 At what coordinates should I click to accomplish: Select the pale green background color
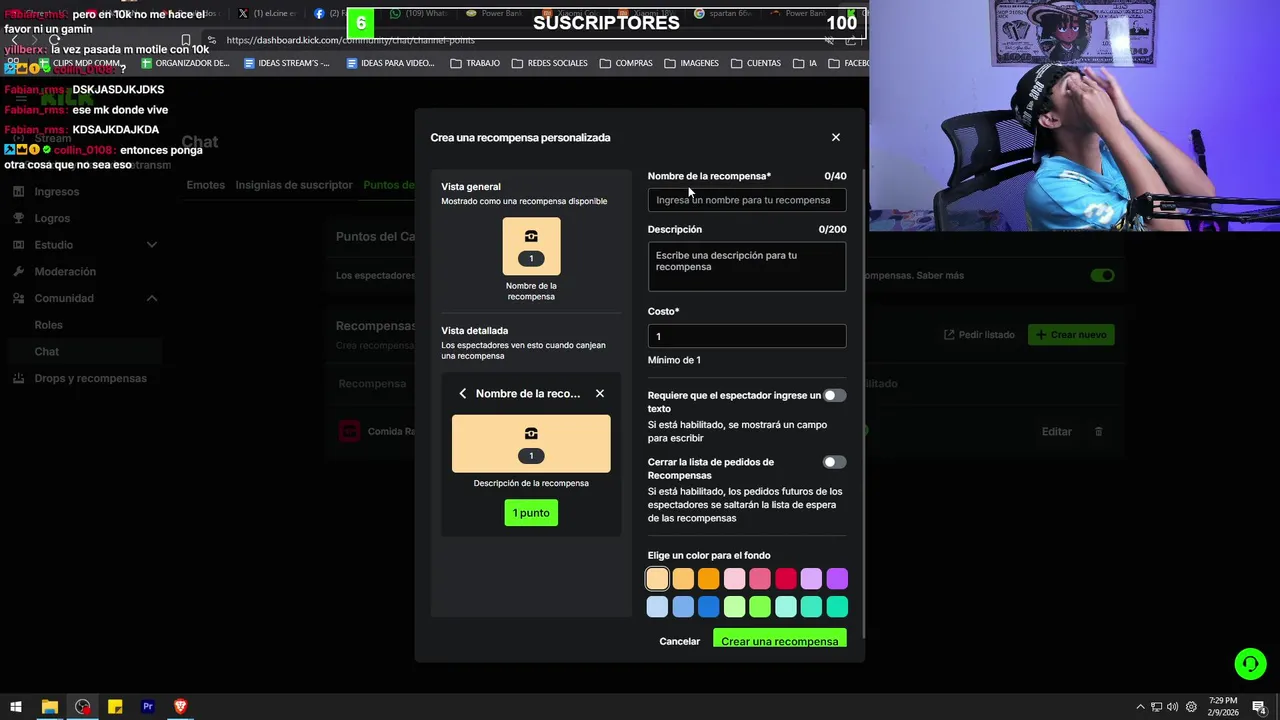coord(734,607)
